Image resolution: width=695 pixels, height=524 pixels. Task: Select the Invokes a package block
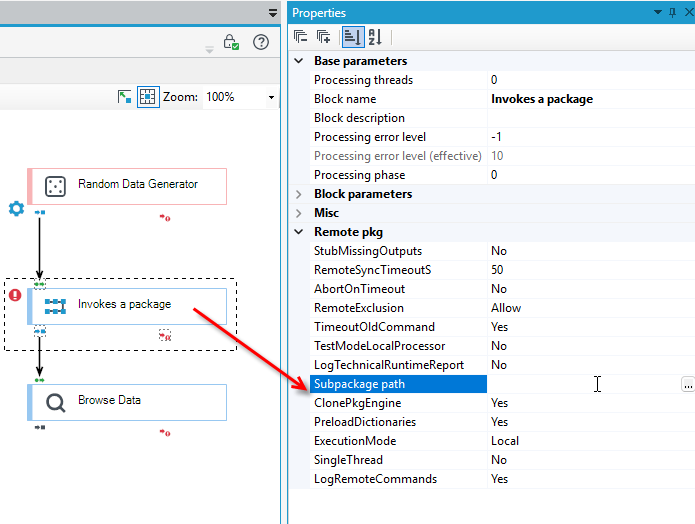pos(127,306)
